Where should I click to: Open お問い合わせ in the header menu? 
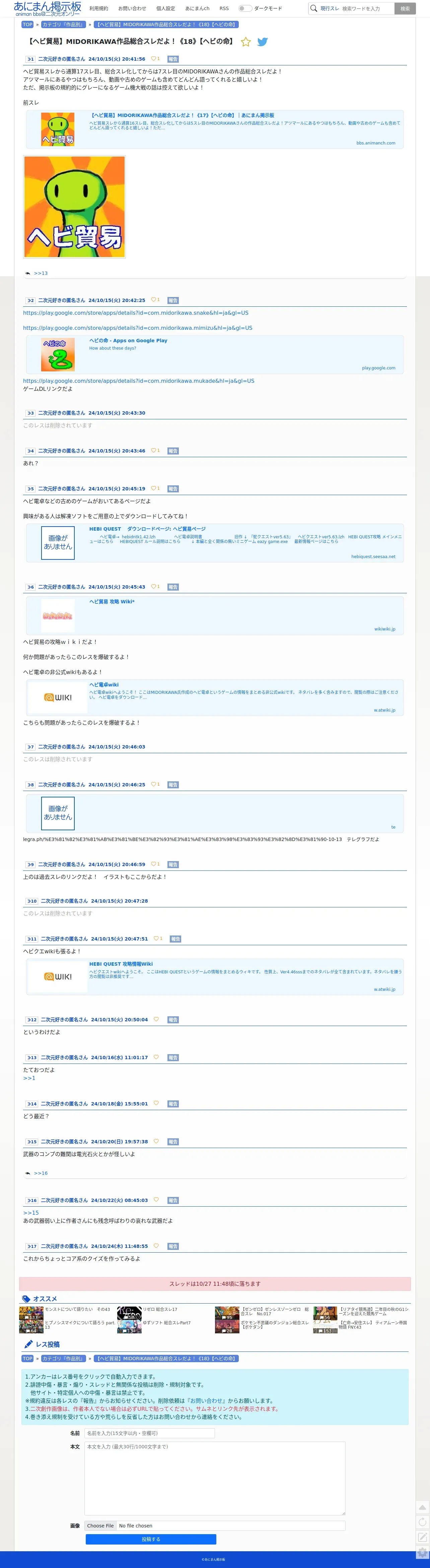132,8
